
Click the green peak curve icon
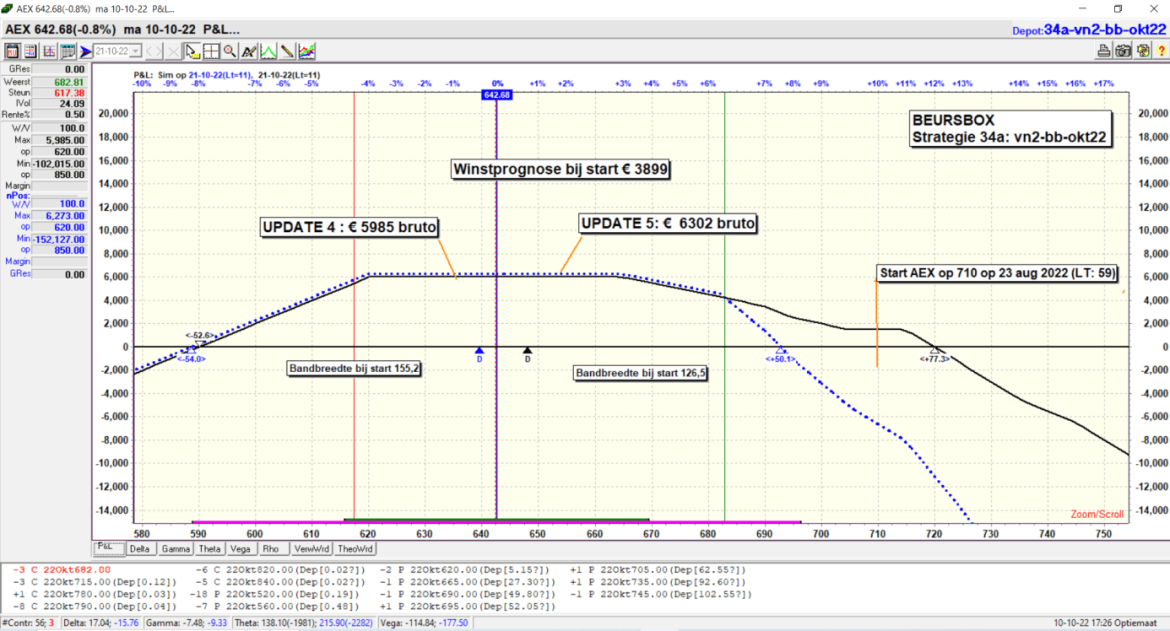coord(268,51)
